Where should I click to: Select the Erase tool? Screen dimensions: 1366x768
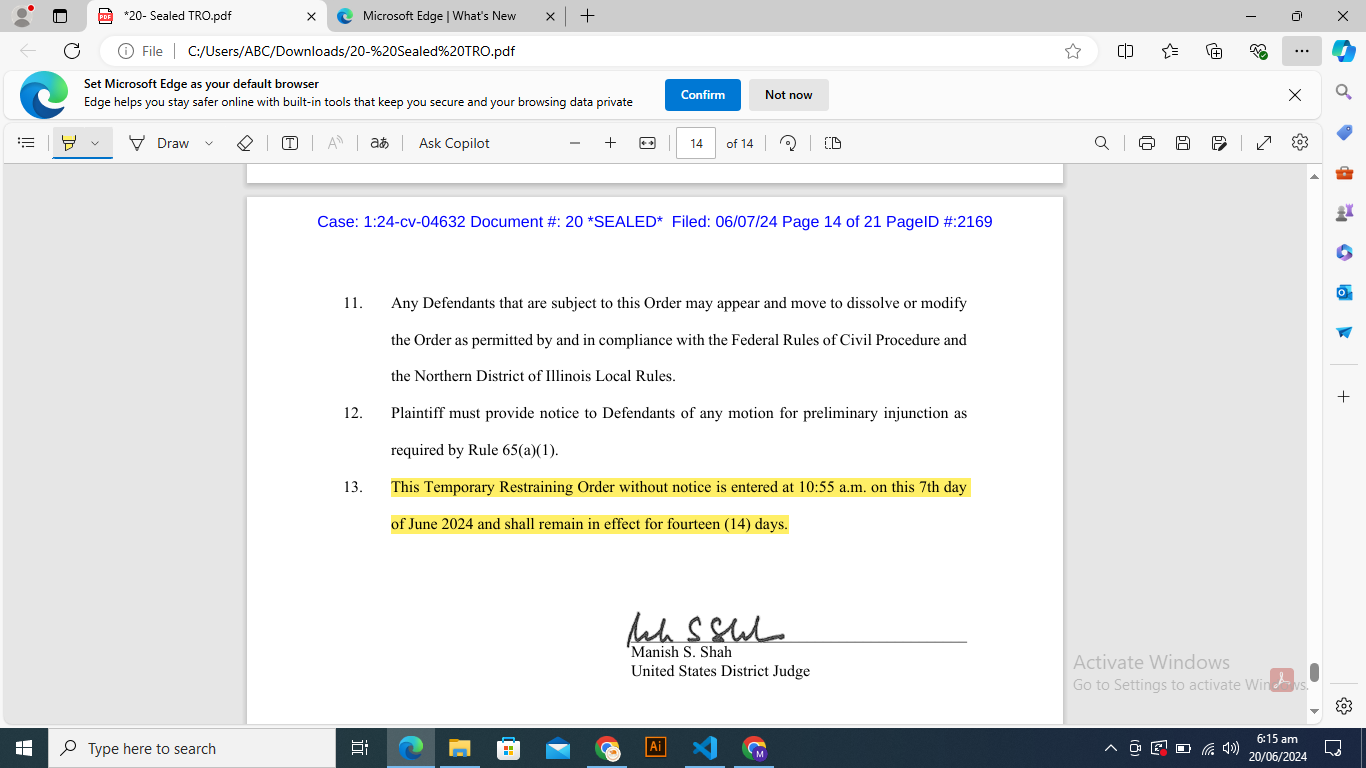coord(245,143)
